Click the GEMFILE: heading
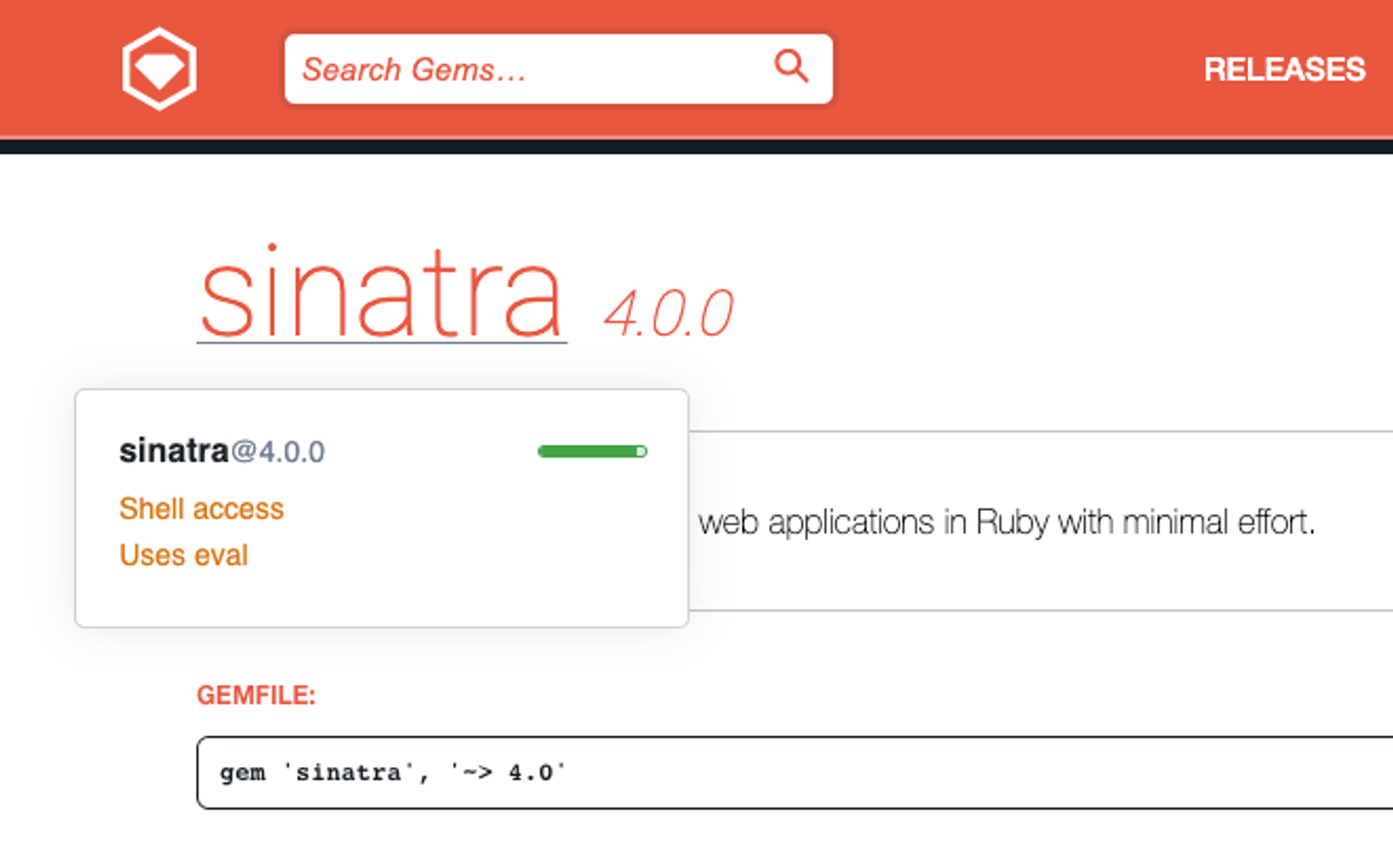 click(256, 696)
